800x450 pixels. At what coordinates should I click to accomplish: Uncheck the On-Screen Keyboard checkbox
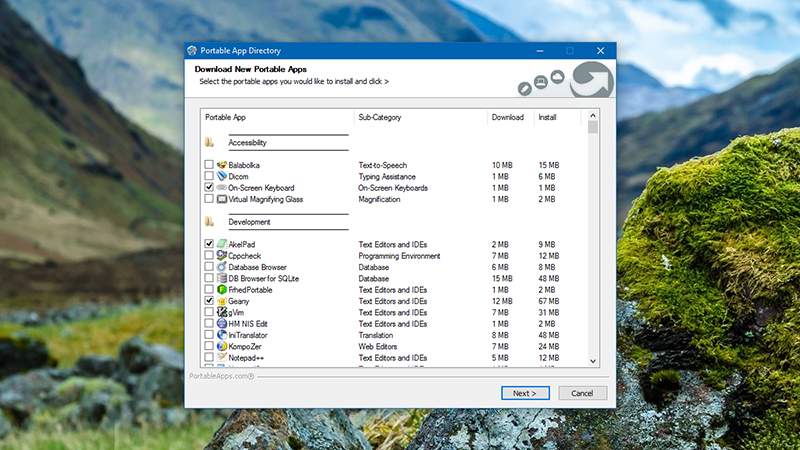coord(209,187)
